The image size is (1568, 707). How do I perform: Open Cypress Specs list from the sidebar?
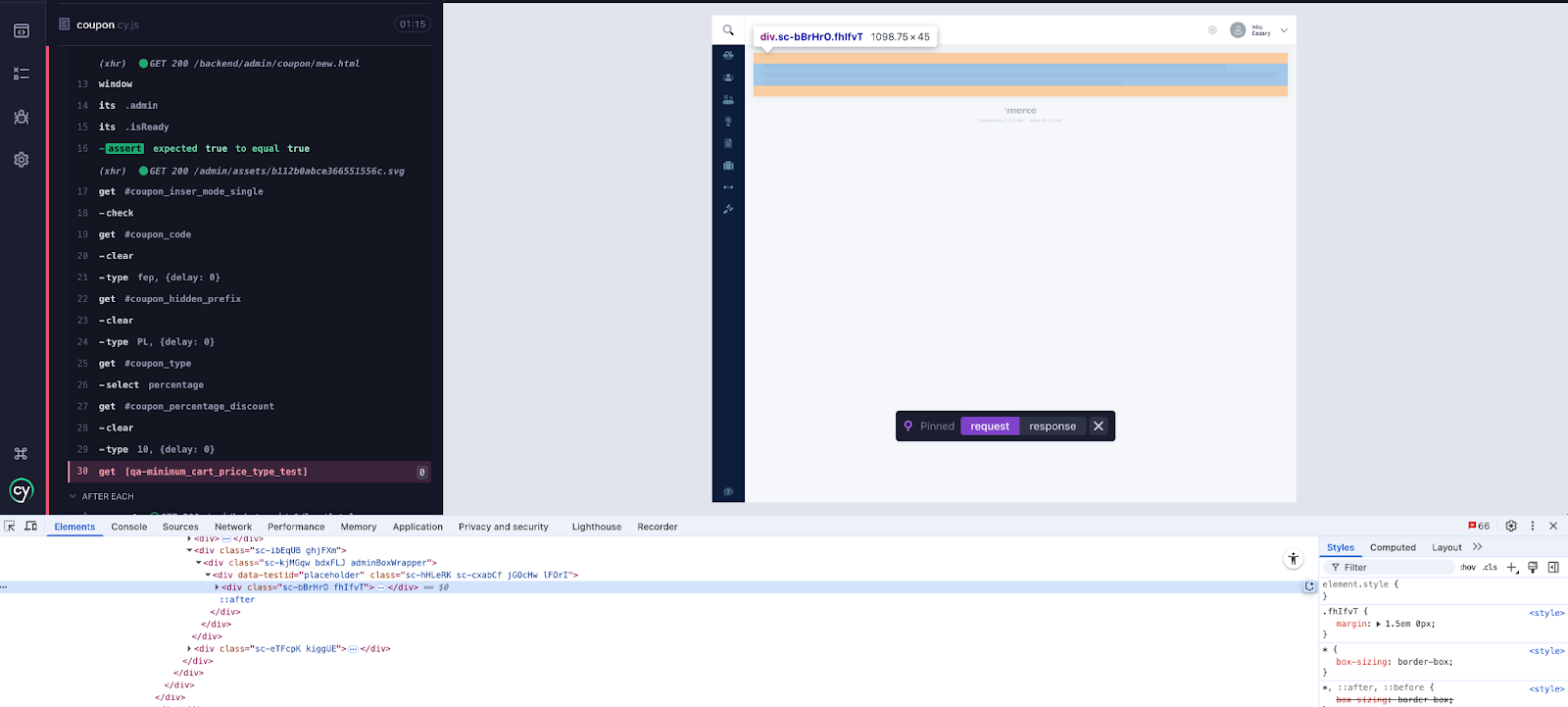coord(22,74)
